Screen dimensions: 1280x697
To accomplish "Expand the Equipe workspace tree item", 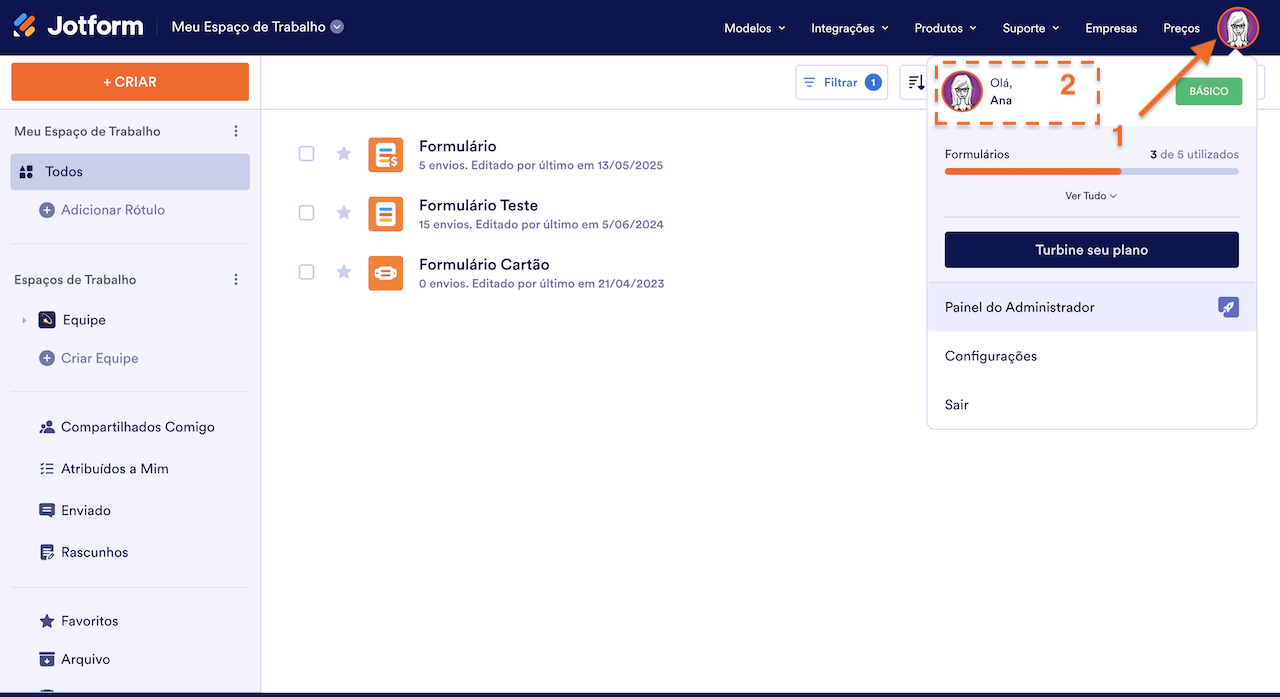I will coord(23,320).
